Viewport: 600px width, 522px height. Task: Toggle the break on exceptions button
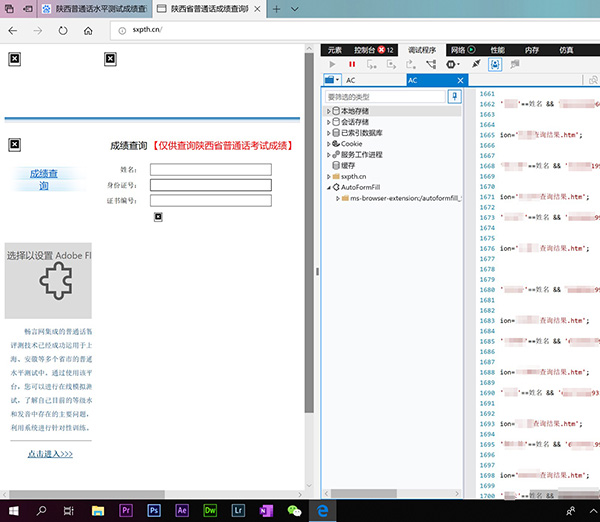coord(453,64)
